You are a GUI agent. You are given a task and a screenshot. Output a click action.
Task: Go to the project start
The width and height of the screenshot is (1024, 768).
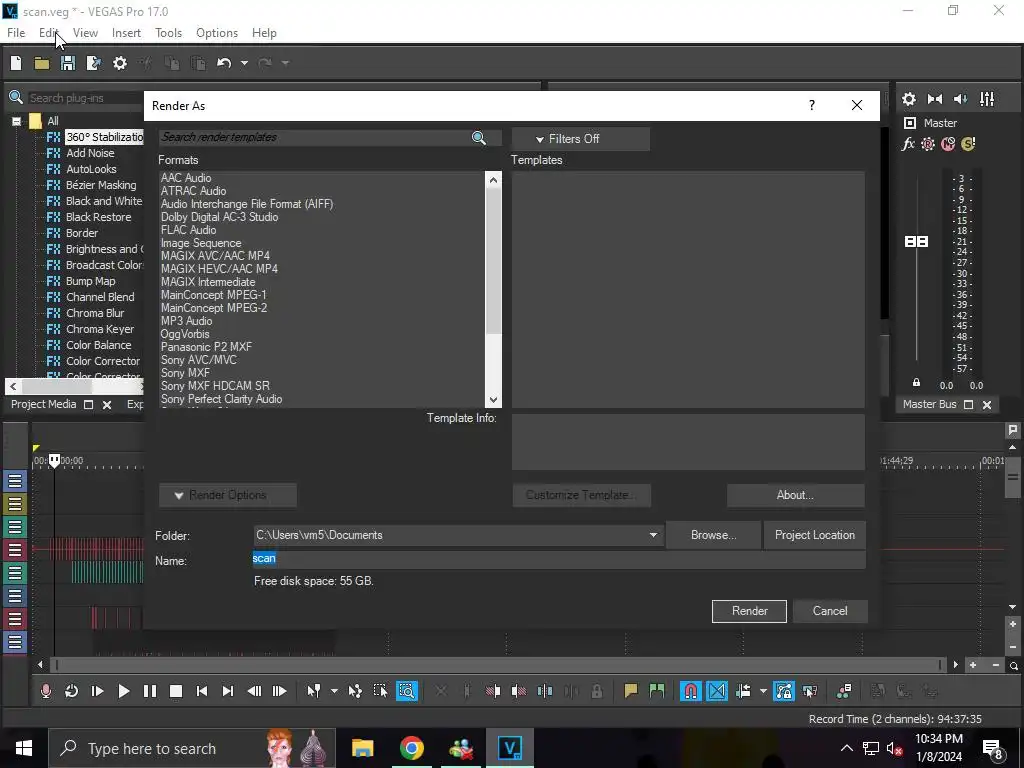coord(202,691)
